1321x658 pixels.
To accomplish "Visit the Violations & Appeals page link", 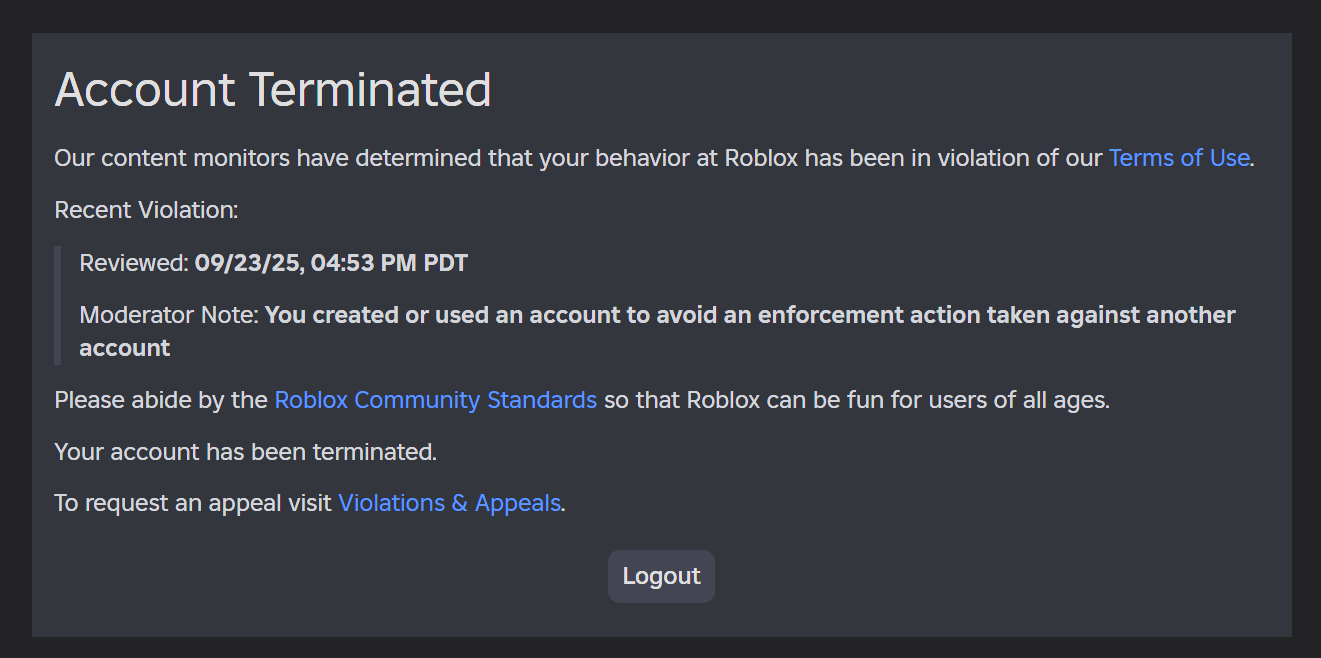I will click(449, 503).
